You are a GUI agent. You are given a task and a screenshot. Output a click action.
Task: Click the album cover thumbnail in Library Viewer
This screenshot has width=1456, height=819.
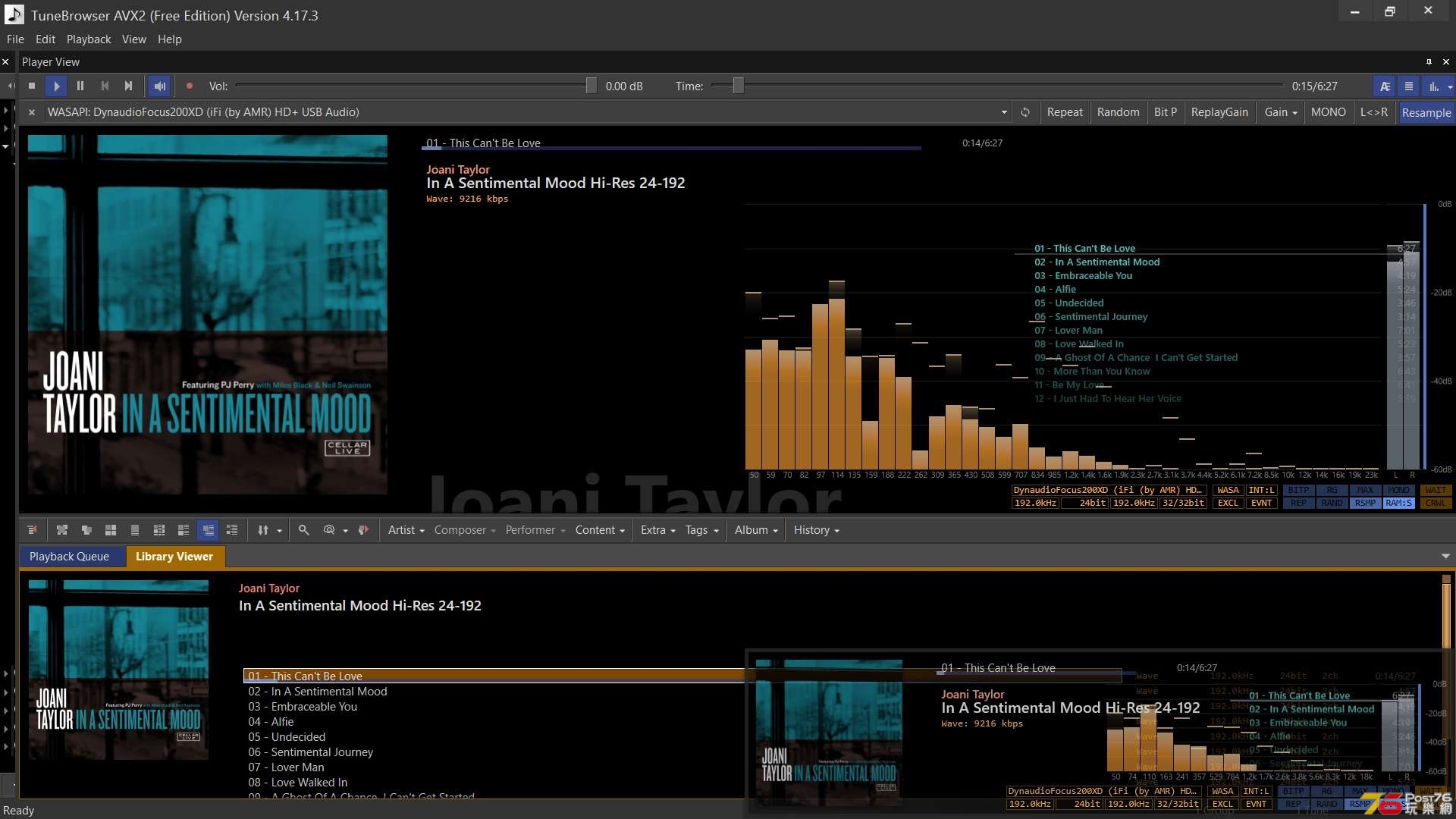pyautogui.click(x=118, y=670)
